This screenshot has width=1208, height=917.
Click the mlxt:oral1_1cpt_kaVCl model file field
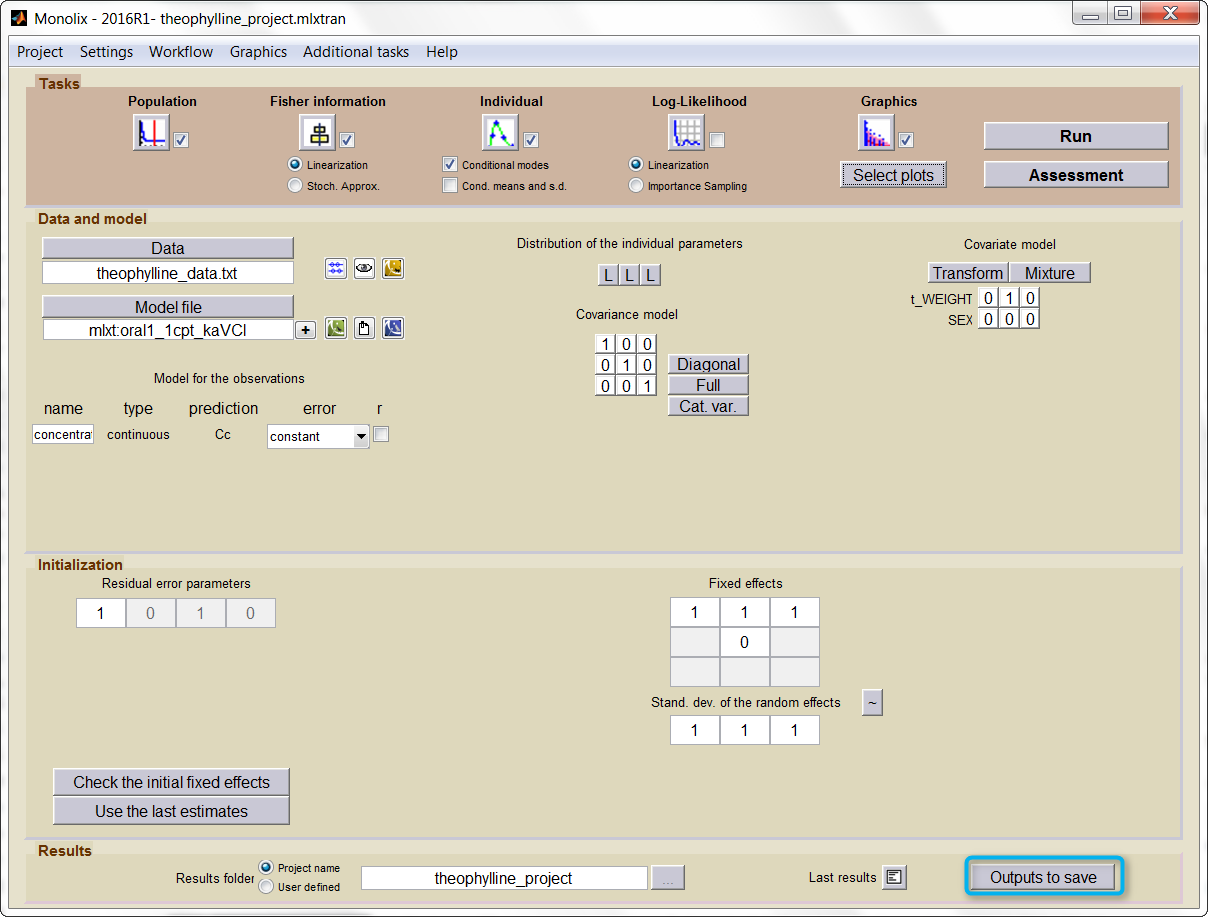(168, 330)
